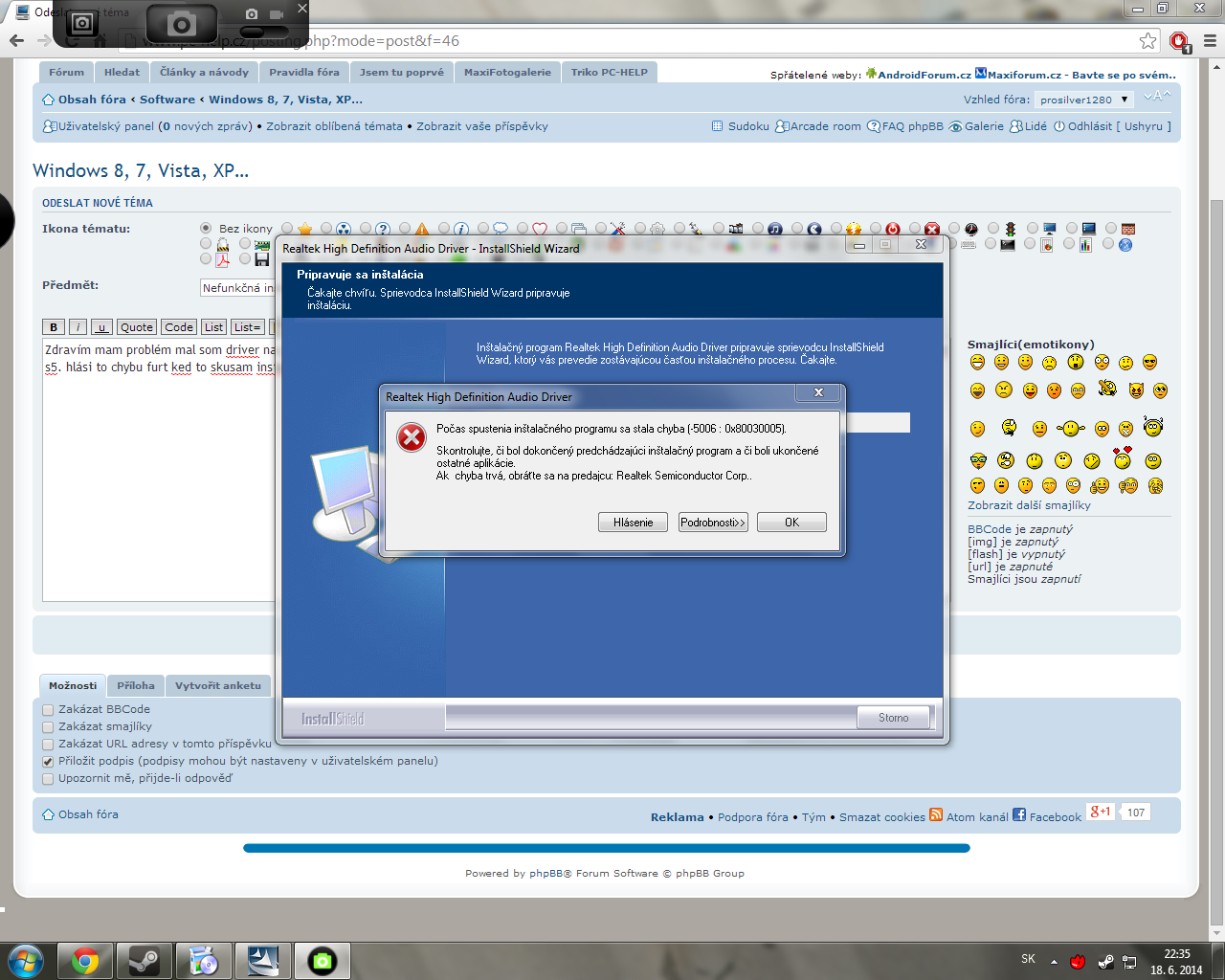Open the Chrome menu hamburger icon
This screenshot has width=1225, height=980.
click(1210, 41)
